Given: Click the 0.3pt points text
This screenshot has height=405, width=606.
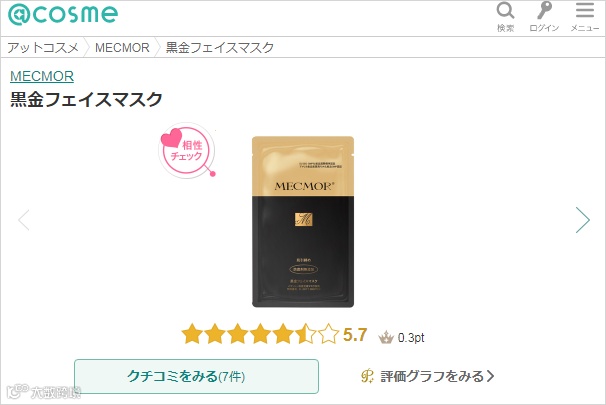Looking at the screenshot, I should tap(411, 338).
